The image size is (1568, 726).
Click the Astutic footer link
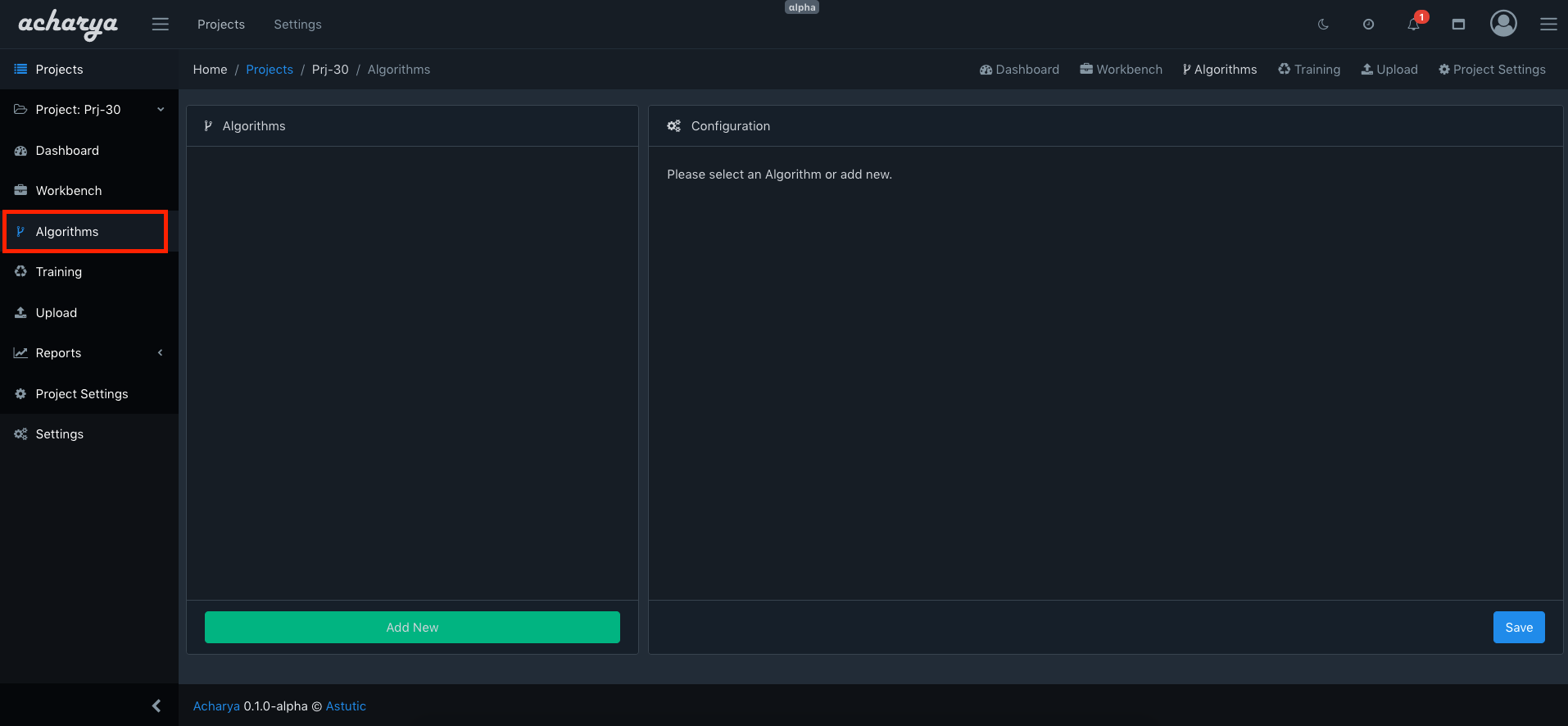[x=346, y=706]
